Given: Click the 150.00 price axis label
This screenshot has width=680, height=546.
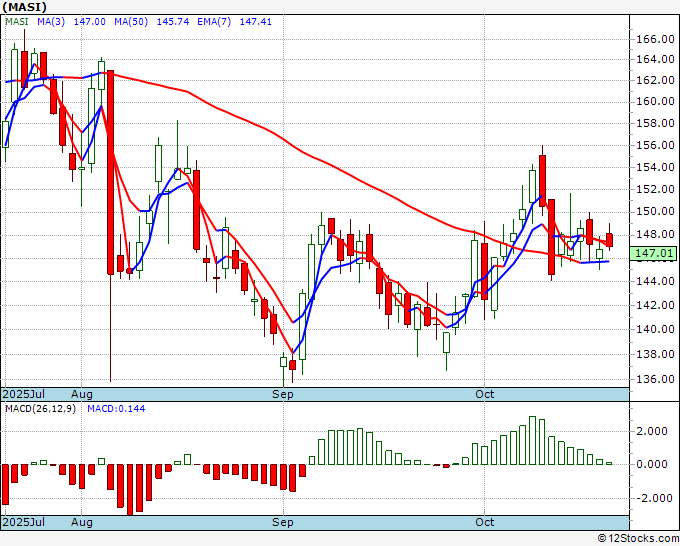Looking at the screenshot, I should coord(655,211).
